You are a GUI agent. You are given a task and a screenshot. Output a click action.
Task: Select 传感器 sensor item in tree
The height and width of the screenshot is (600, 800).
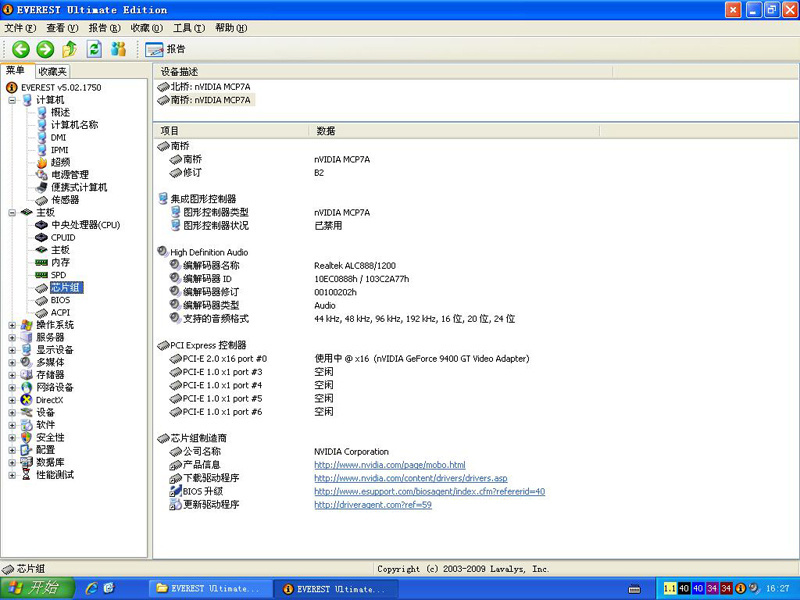pos(65,200)
